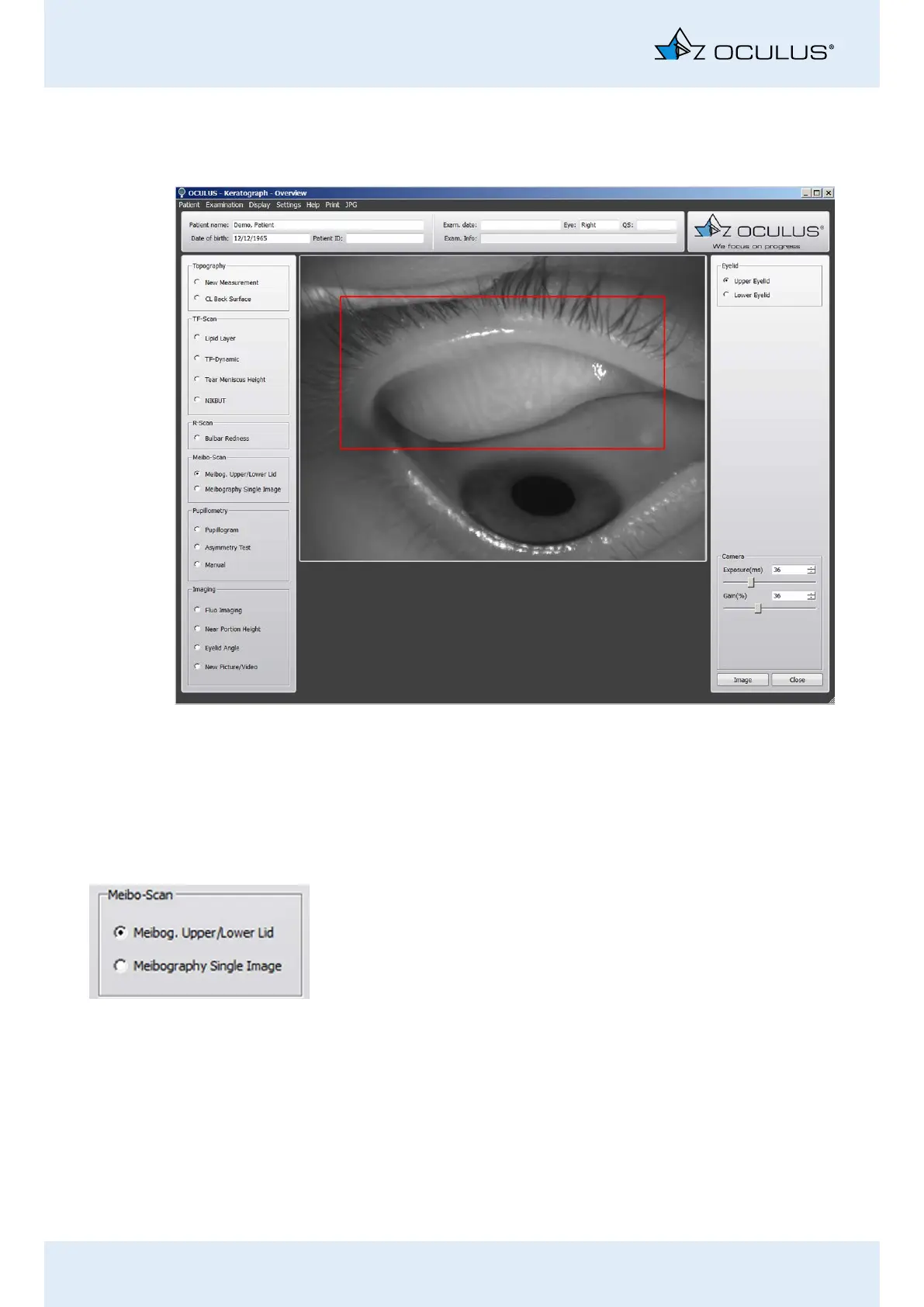
Task: Open the Help menu
Action: [313, 205]
